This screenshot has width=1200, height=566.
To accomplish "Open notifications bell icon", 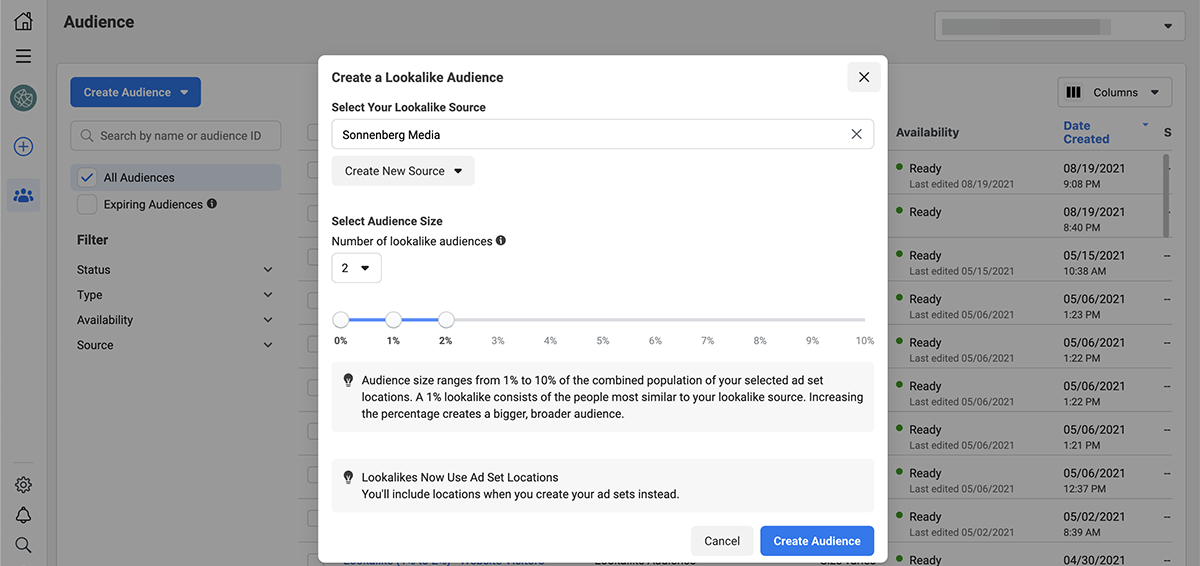I will [23, 515].
